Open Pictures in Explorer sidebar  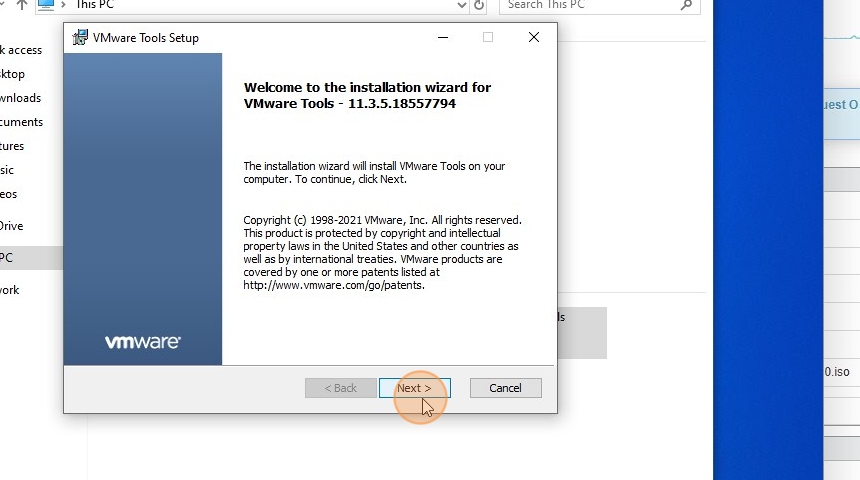pyautogui.click(x=12, y=146)
